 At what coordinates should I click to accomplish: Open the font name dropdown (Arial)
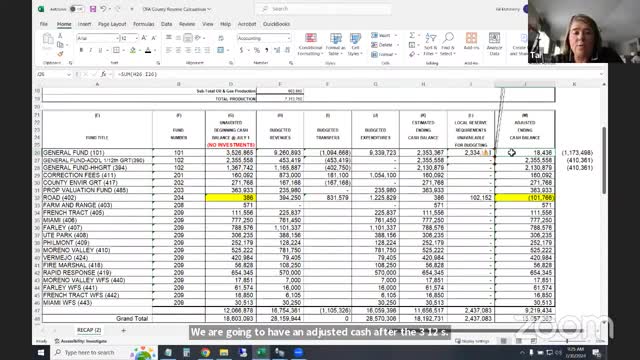point(117,38)
